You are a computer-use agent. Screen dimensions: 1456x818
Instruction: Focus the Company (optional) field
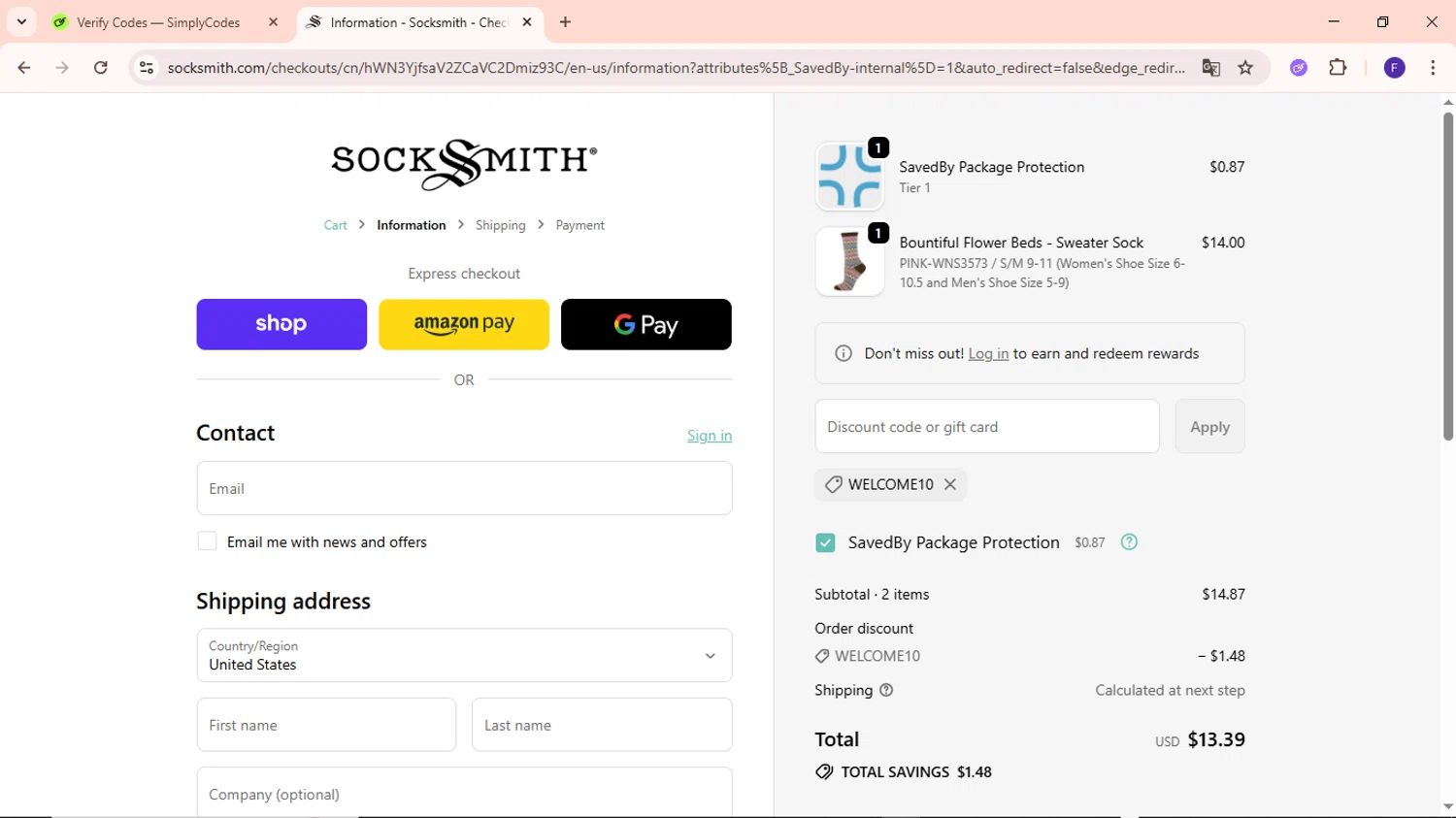pos(464,793)
